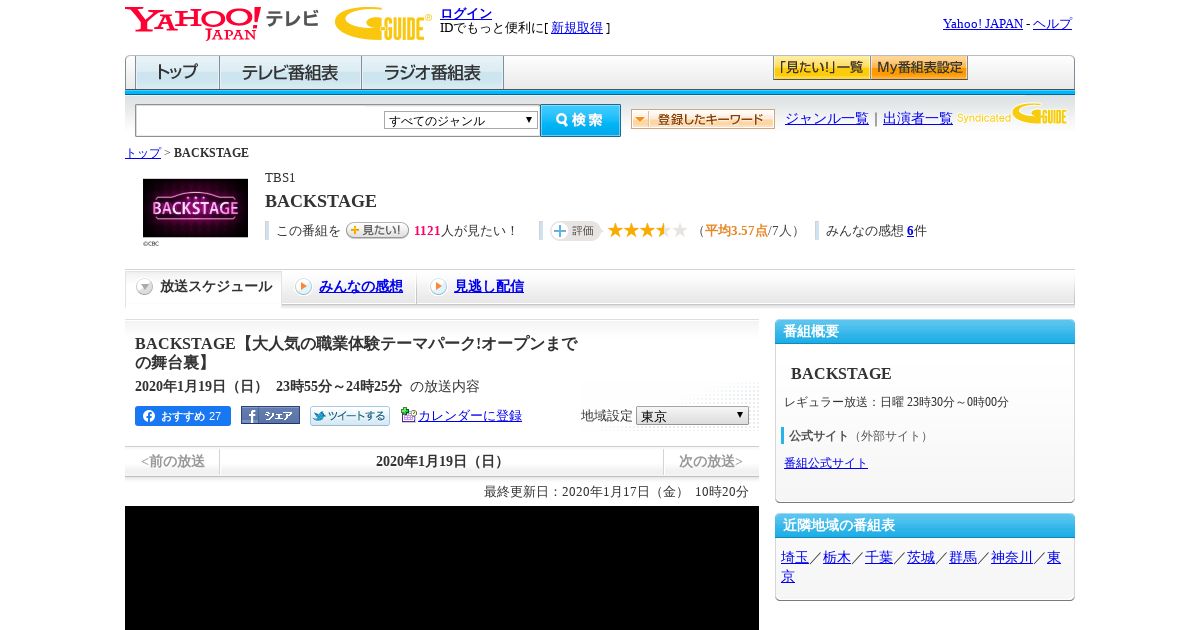
Task: Select the 放送スケジュール tab
Action: [204, 287]
